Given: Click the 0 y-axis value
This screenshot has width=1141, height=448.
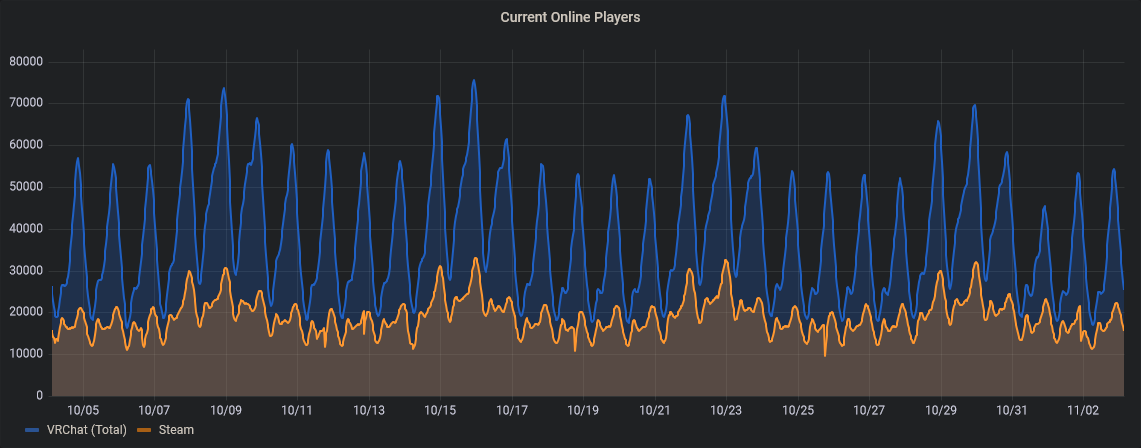Looking at the screenshot, I should pyautogui.click(x=40, y=396).
